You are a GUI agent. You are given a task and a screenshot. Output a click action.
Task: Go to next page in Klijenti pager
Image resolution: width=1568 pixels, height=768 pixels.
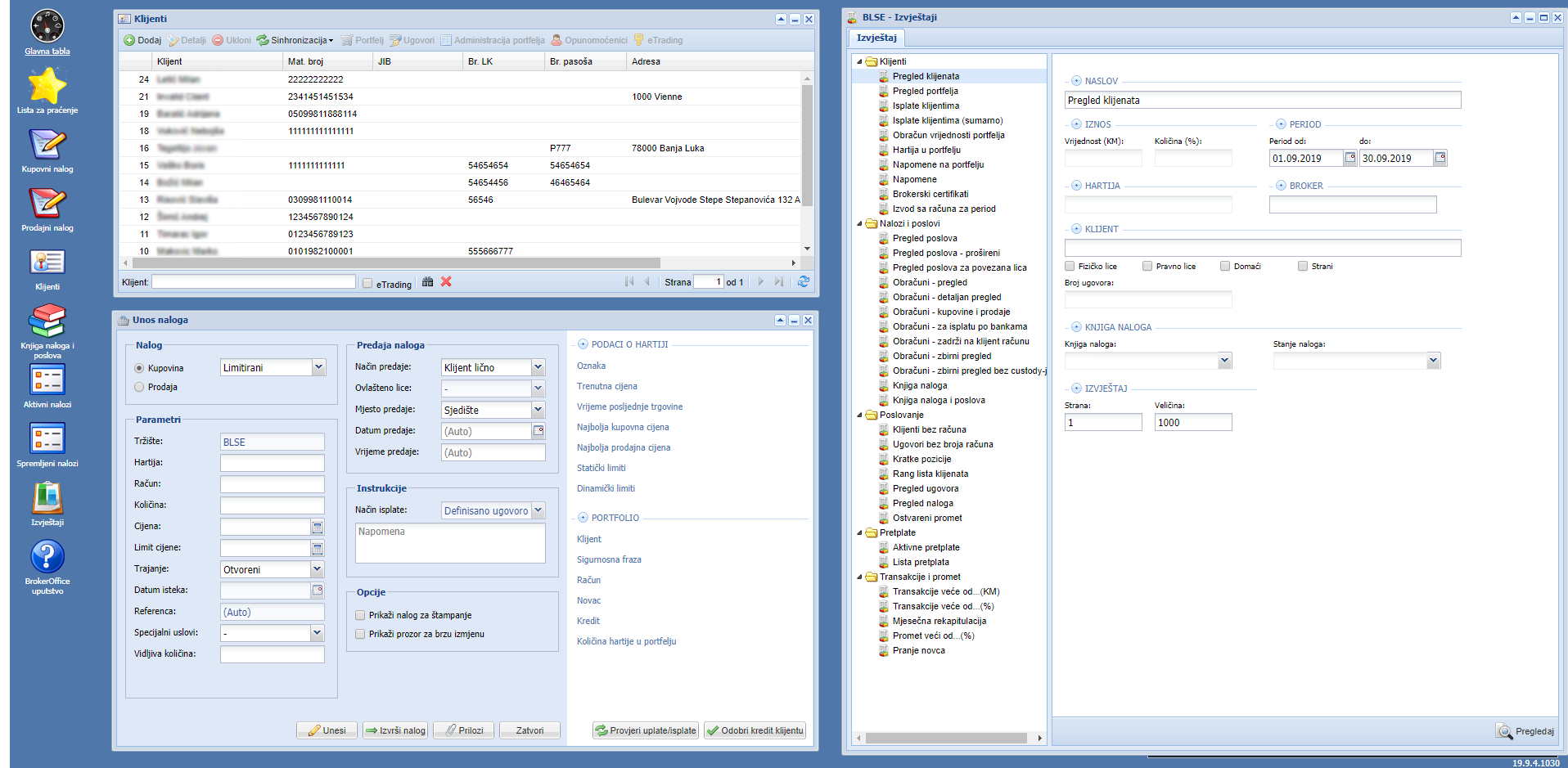[x=761, y=281]
